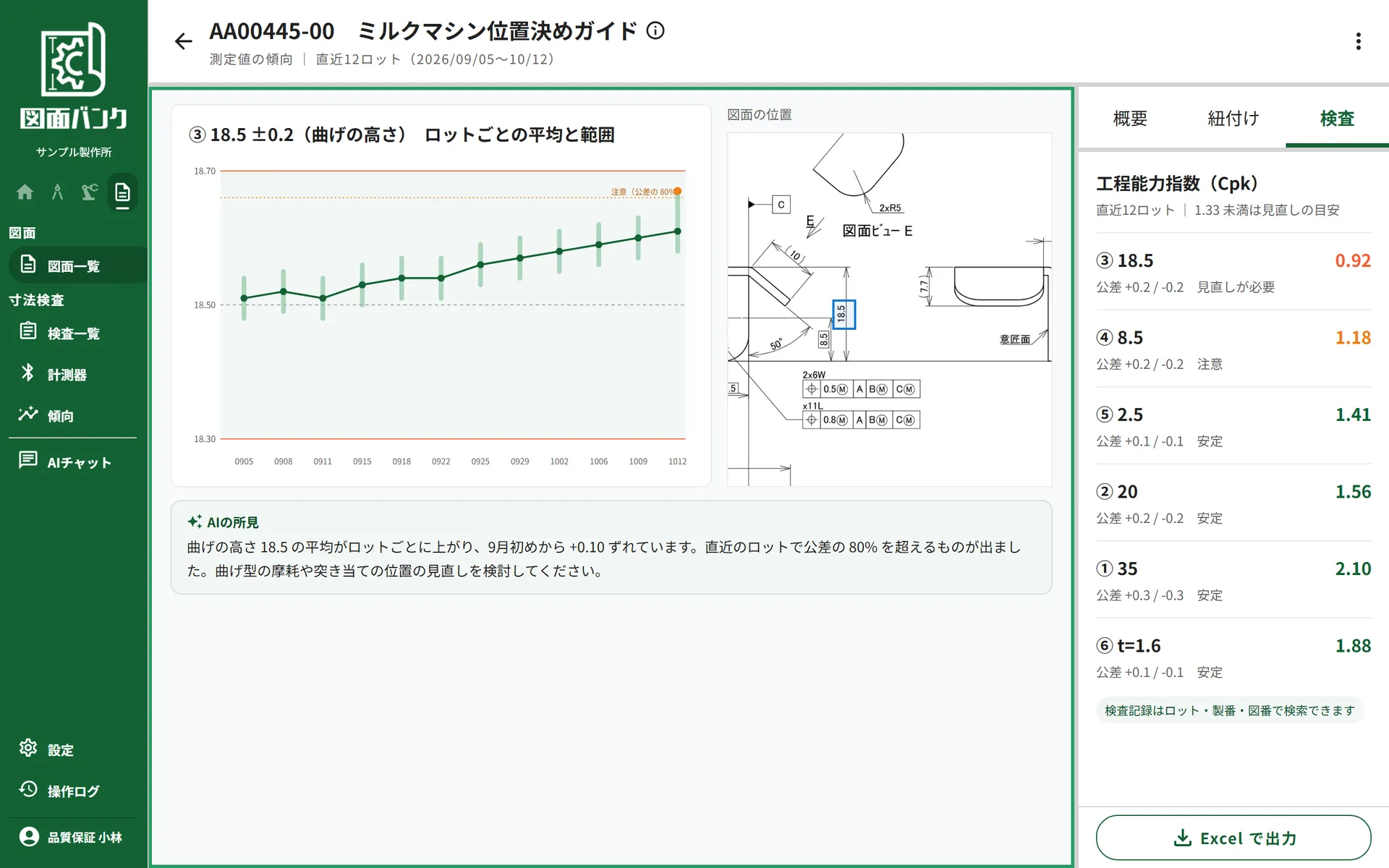Viewport: 1389px width, 868px height.
Task: Click the 検査記録はロット・製番・図番で検索できます hint
Action: [1230, 710]
